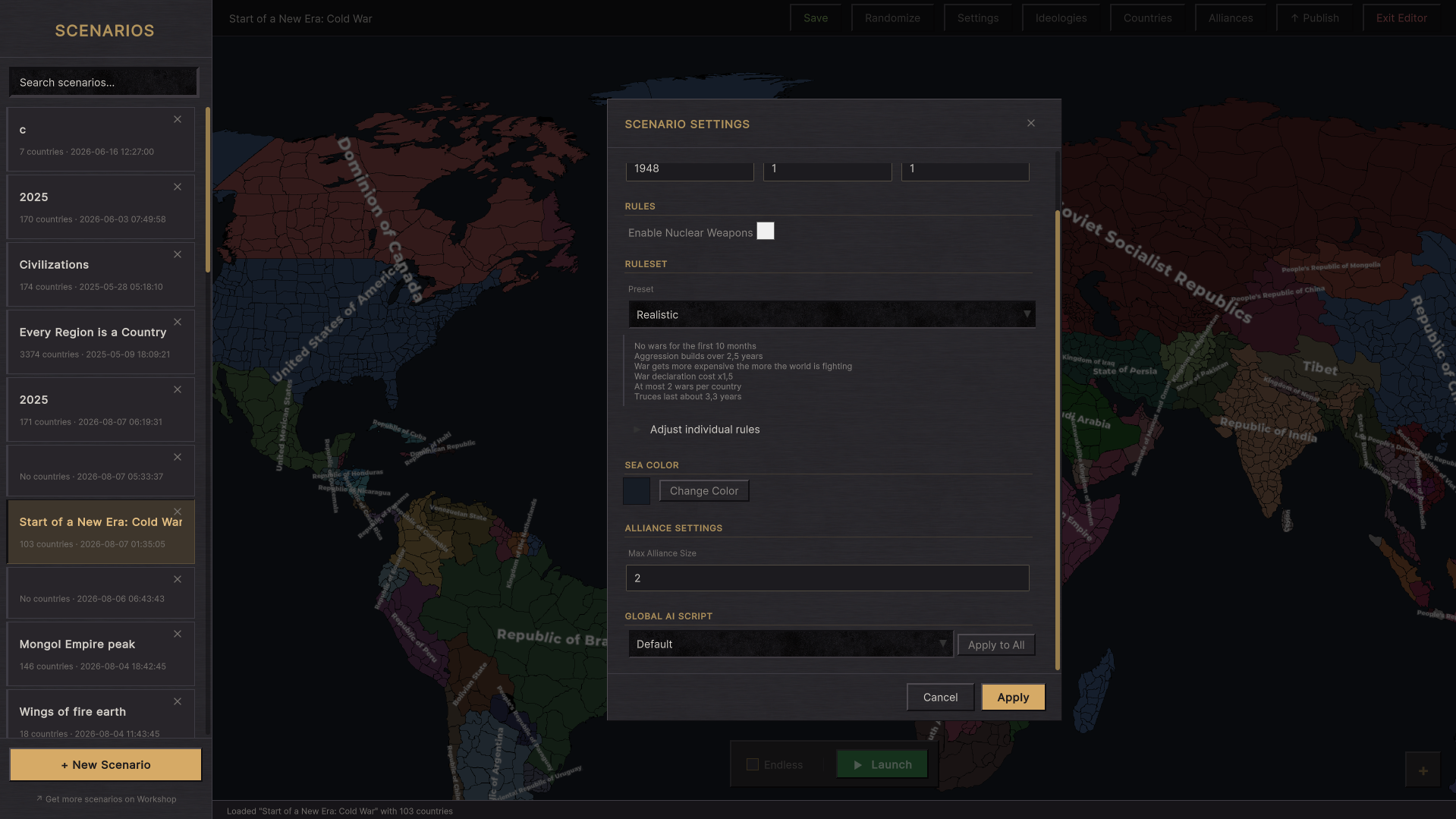Click 'No wars for the first 10 months' rule text

coord(695,346)
